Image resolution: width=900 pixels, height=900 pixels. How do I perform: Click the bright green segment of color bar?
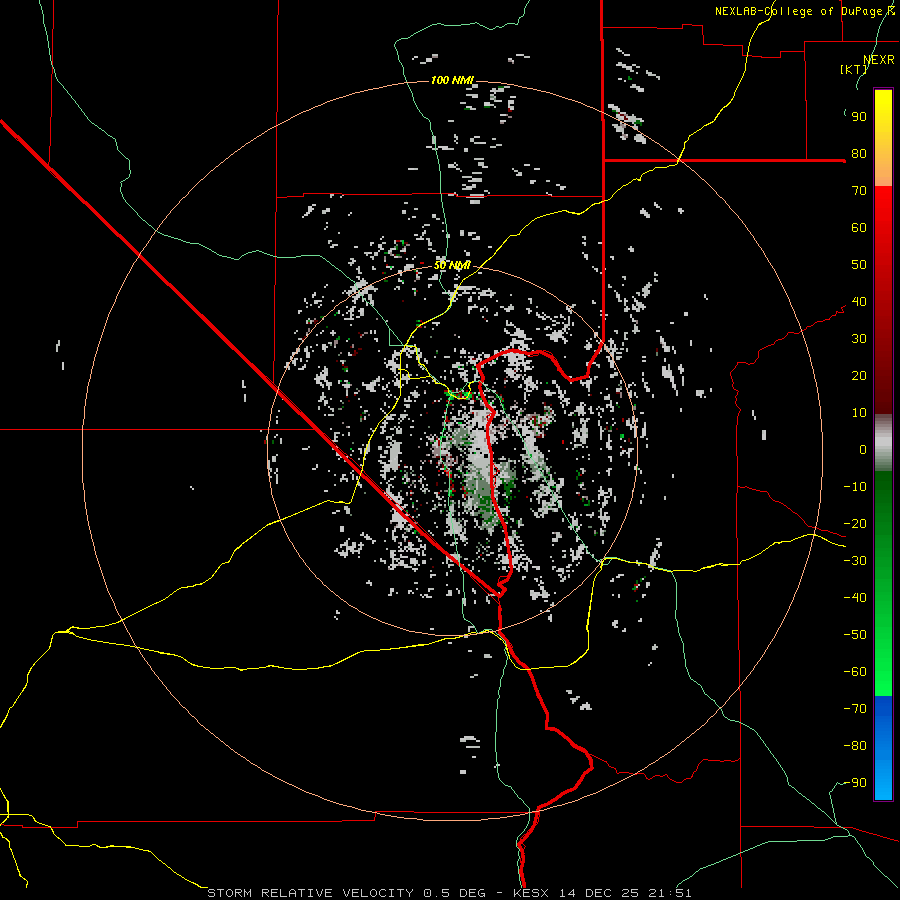[x=883, y=649]
